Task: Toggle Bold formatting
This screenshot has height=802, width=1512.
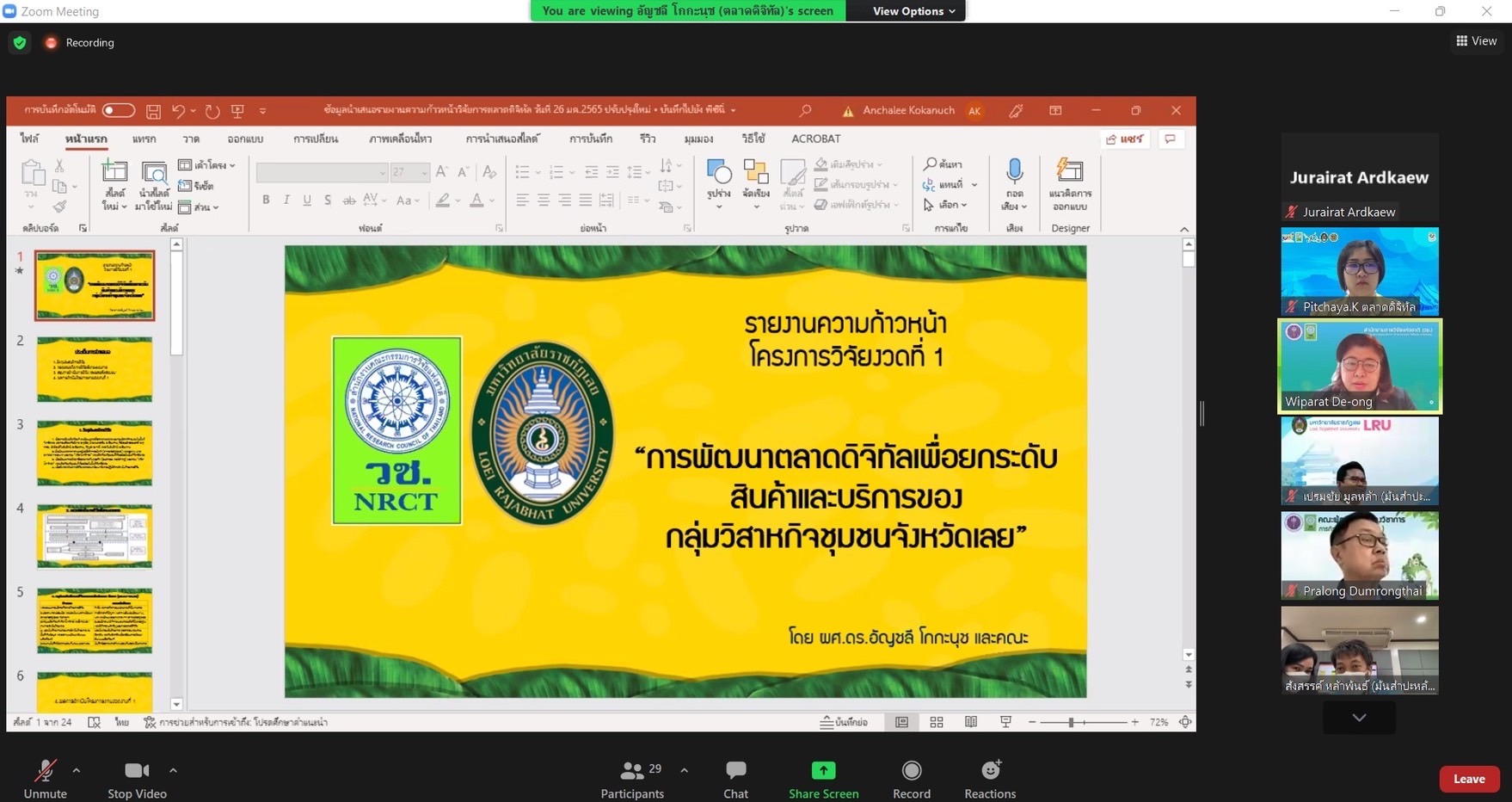Action: (266, 200)
